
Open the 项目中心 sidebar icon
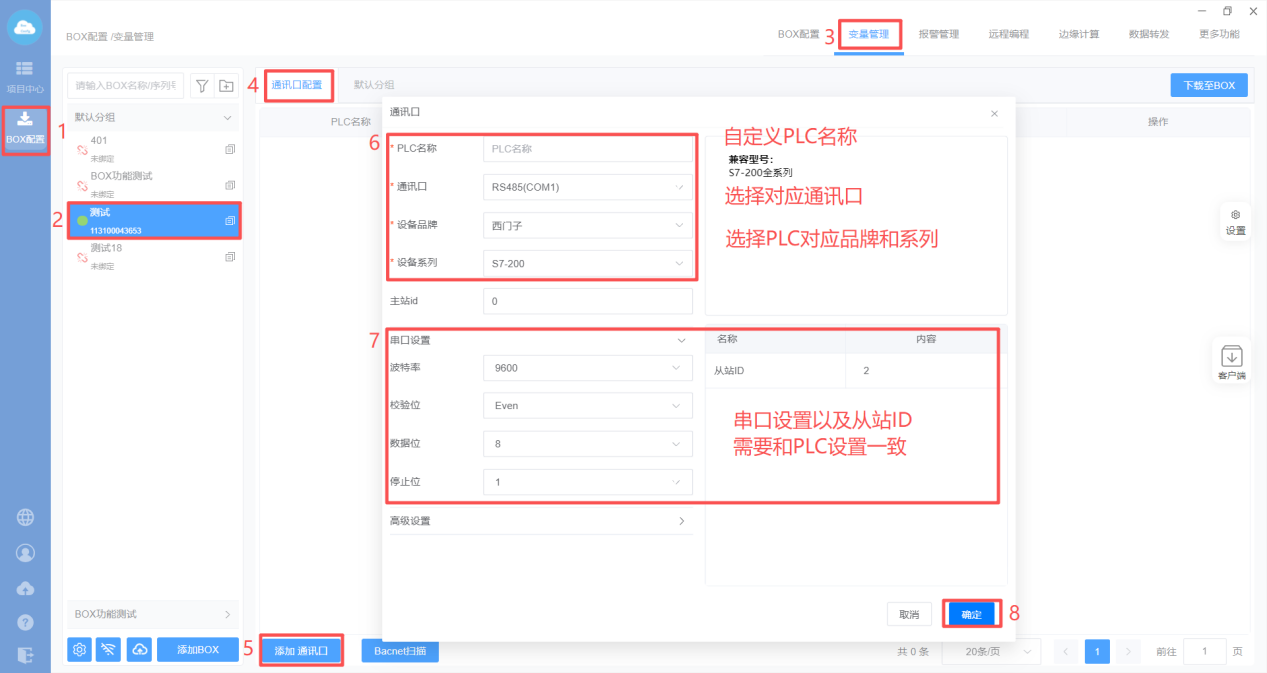[x=25, y=75]
